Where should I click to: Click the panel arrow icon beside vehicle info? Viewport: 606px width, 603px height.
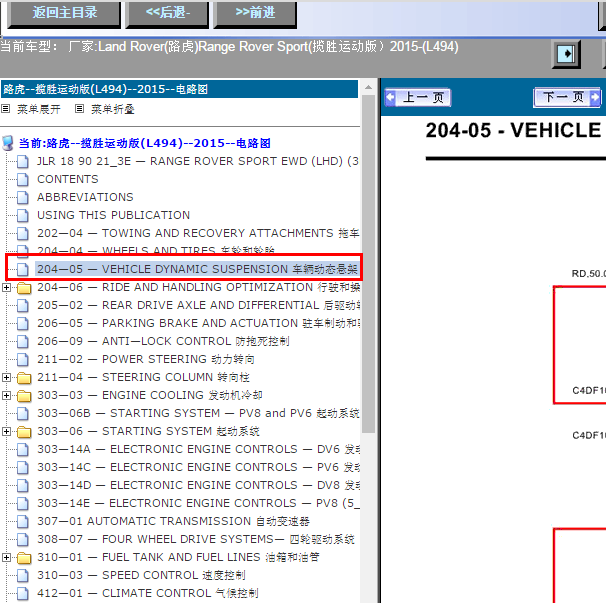[566, 54]
